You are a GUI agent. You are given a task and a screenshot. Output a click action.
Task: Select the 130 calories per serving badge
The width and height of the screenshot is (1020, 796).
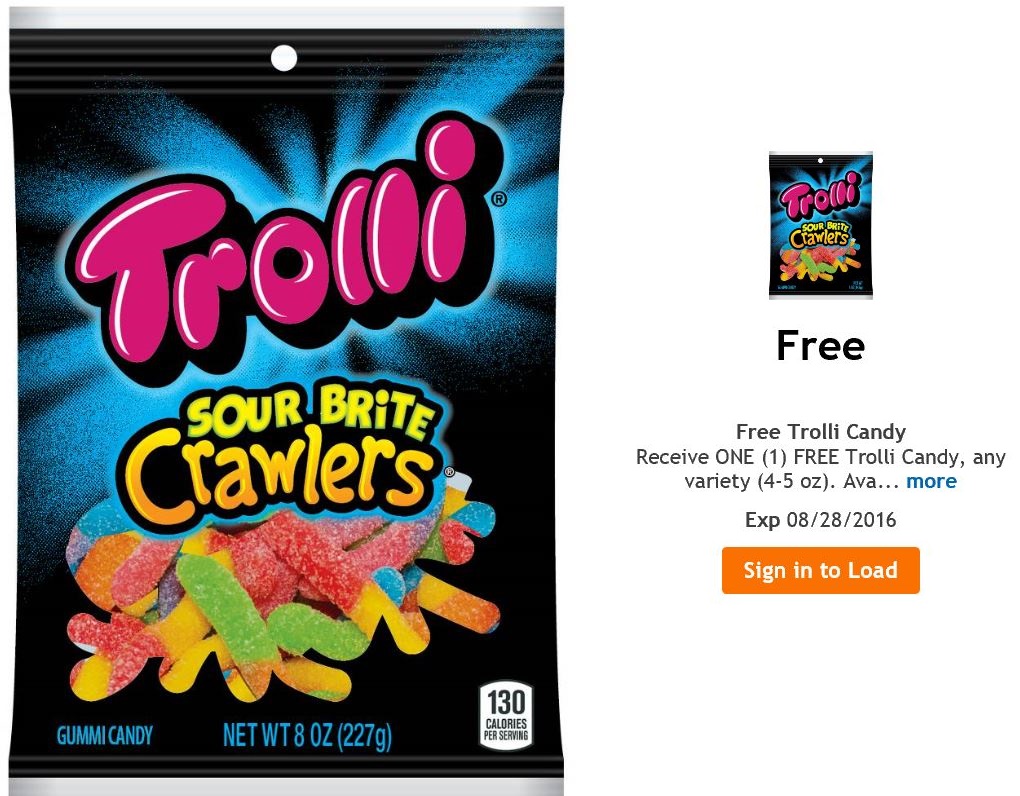click(506, 716)
